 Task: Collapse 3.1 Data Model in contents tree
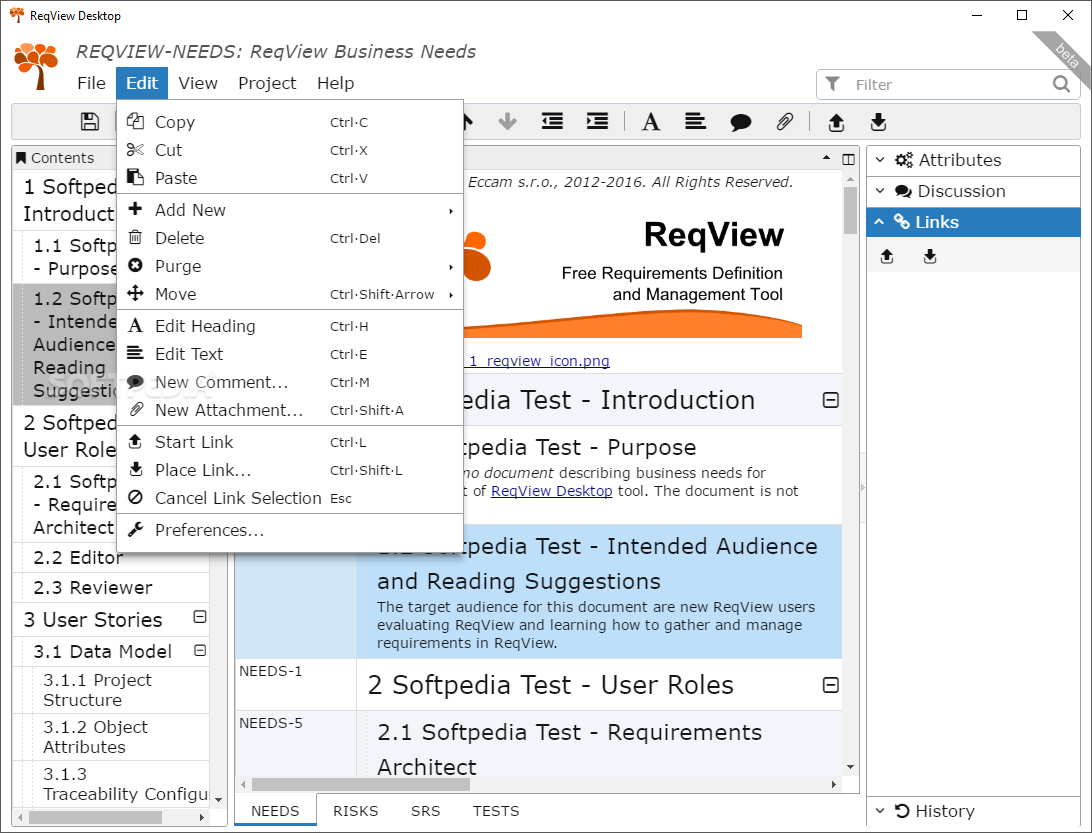coord(200,651)
